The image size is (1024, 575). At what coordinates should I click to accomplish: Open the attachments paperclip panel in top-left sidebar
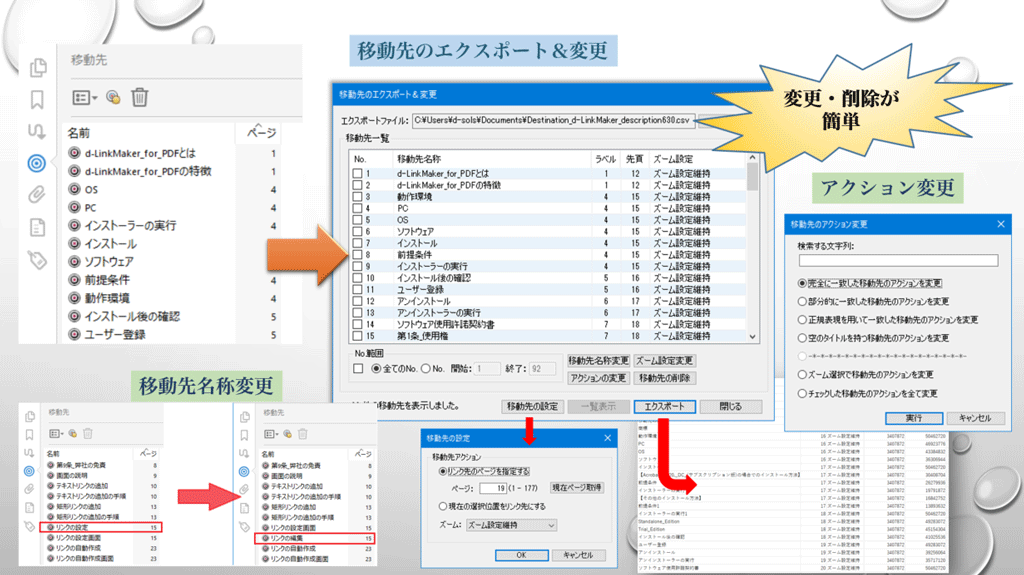tap(38, 194)
